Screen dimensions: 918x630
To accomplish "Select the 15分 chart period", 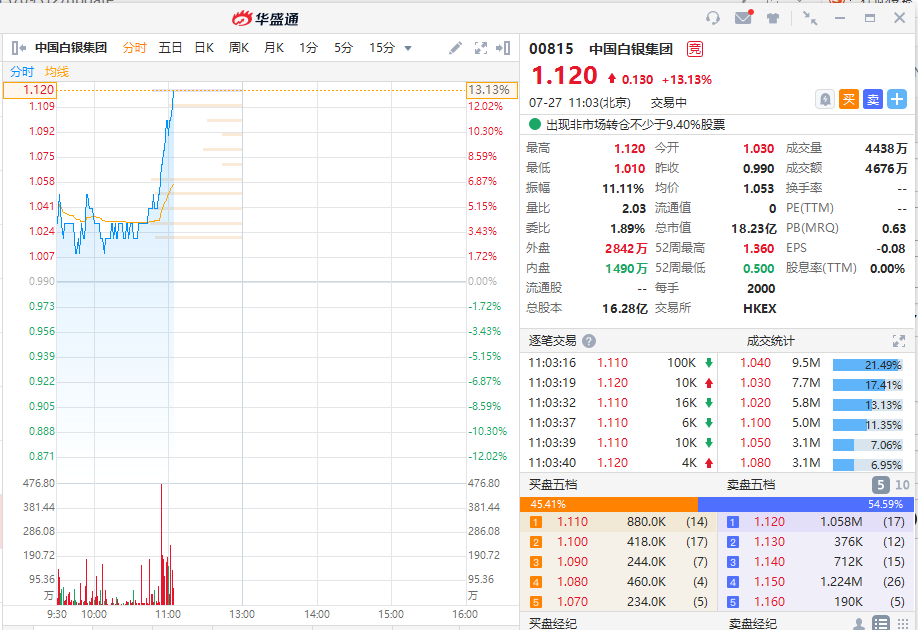I will (x=382, y=48).
